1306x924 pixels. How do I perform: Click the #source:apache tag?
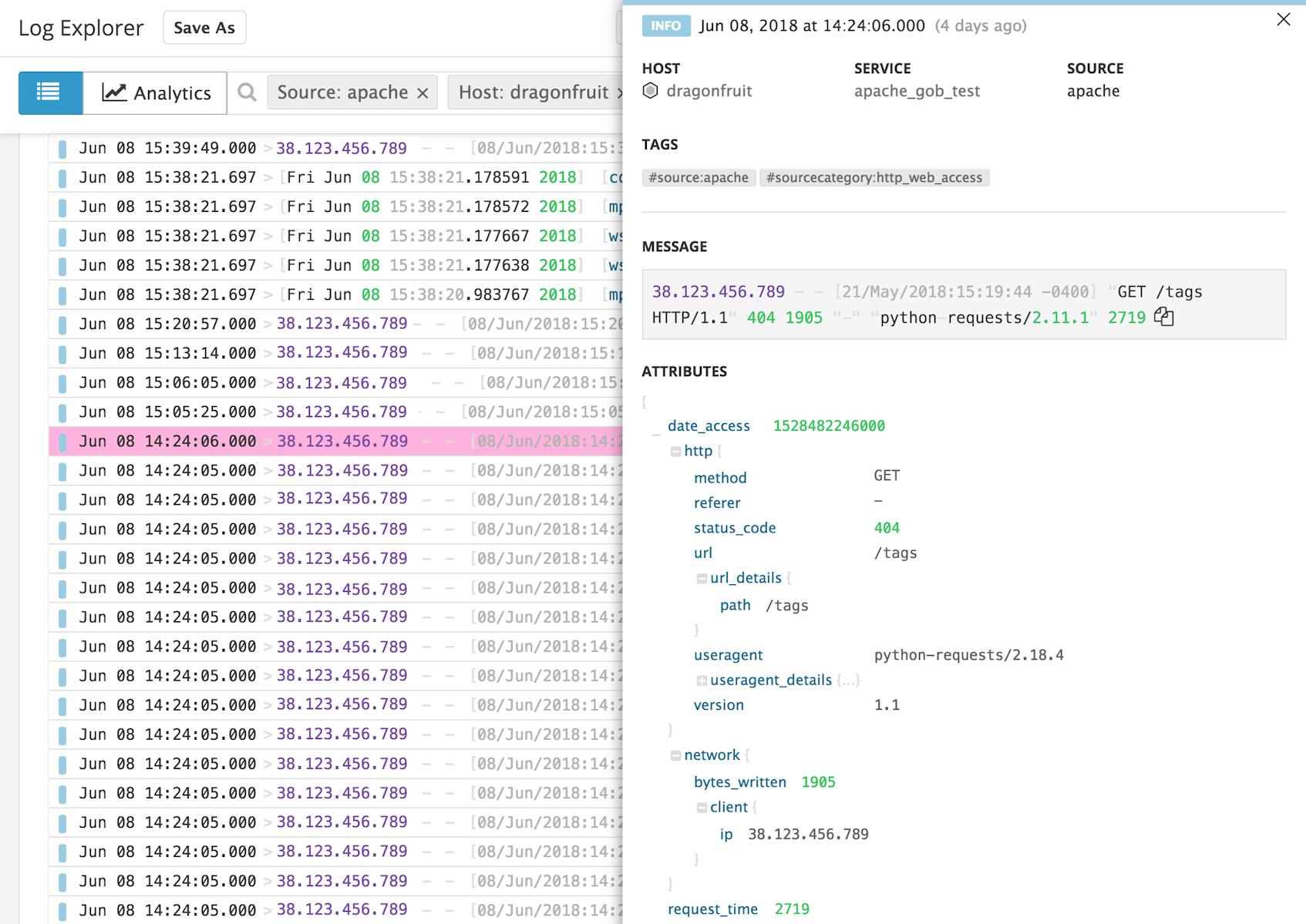pos(696,177)
